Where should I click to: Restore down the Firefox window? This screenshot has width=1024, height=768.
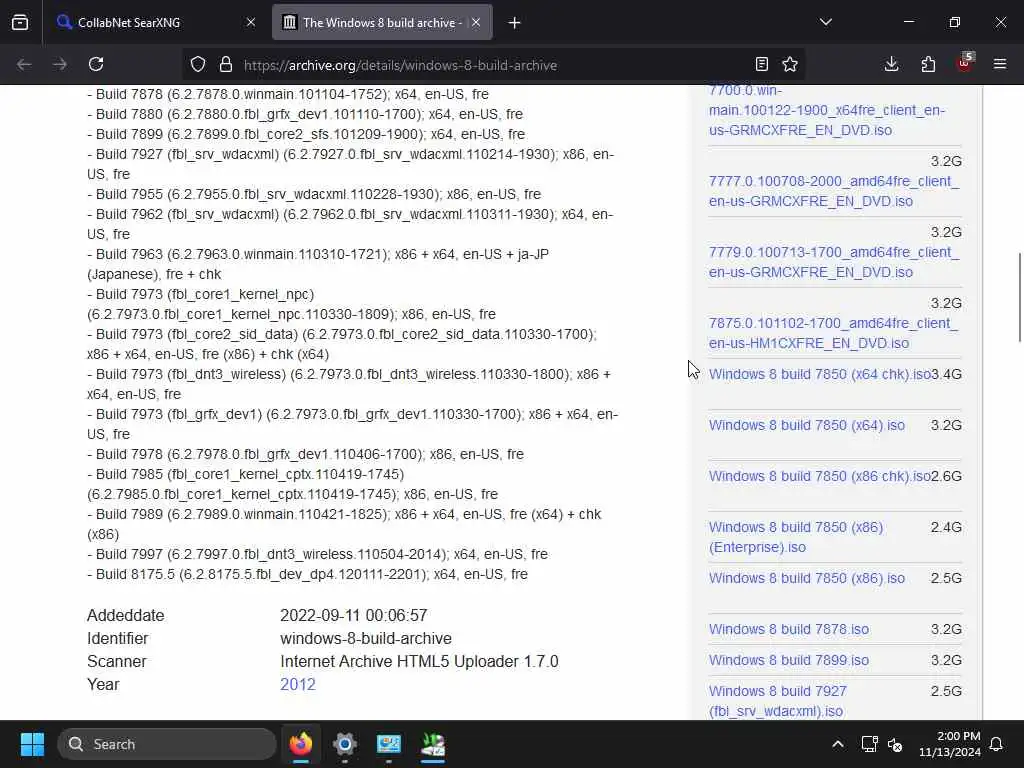pyautogui.click(x=955, y=23)
